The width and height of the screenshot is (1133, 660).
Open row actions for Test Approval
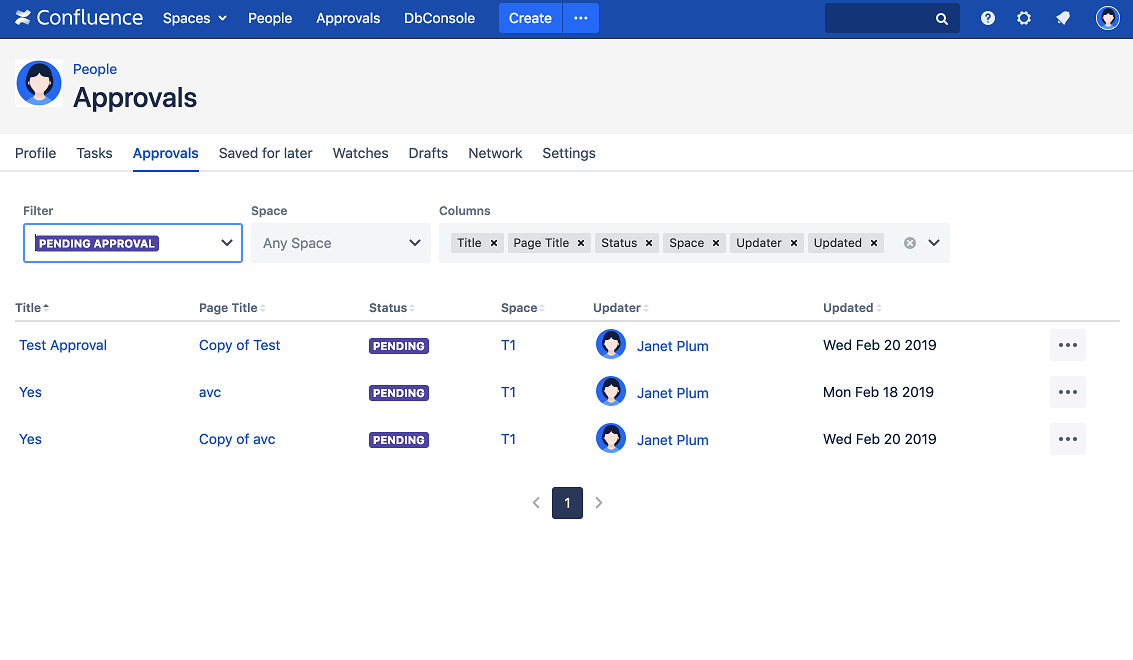[1067, 345]
